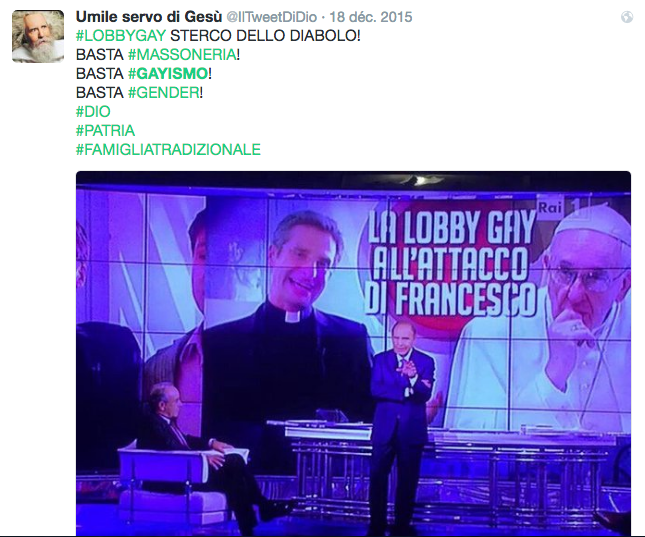Image resolution: width=645 pixels, height=537 pixels.
Task: Open the #MASSONERIA hashtag
Action: [x=182, y=55]
